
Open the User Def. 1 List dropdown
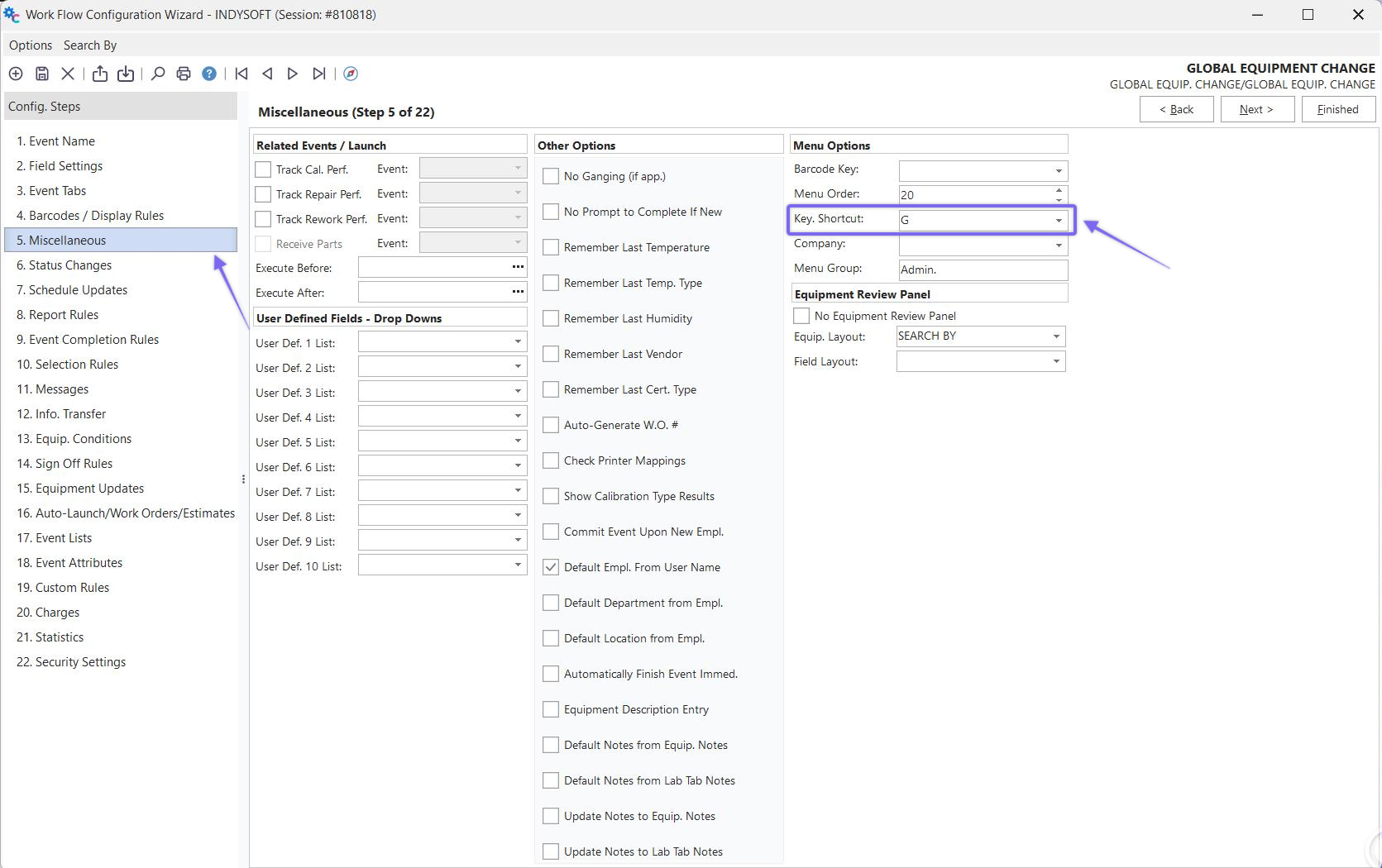tap(517, 342)
